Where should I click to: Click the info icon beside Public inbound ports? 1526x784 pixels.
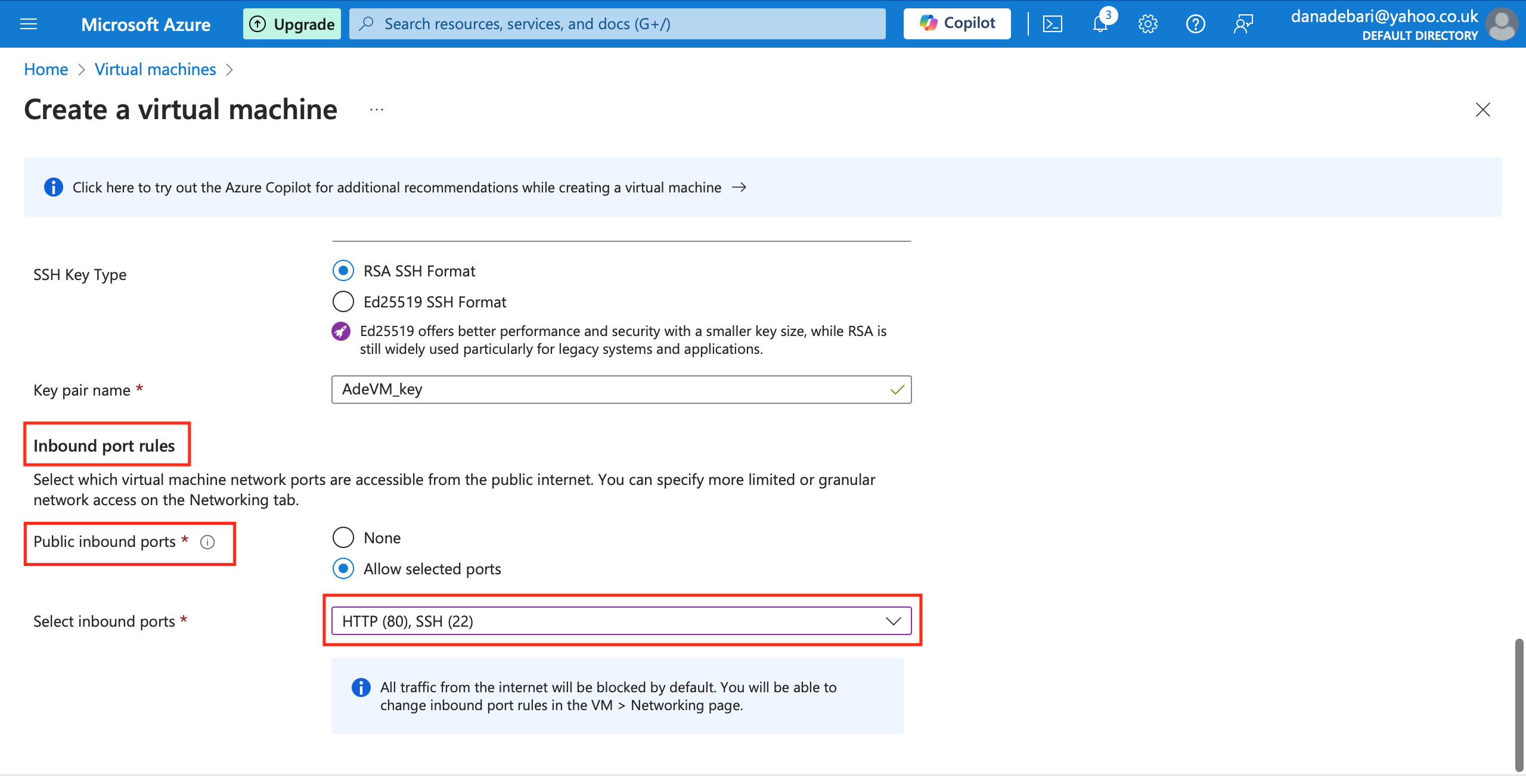[x=207, y=542]
